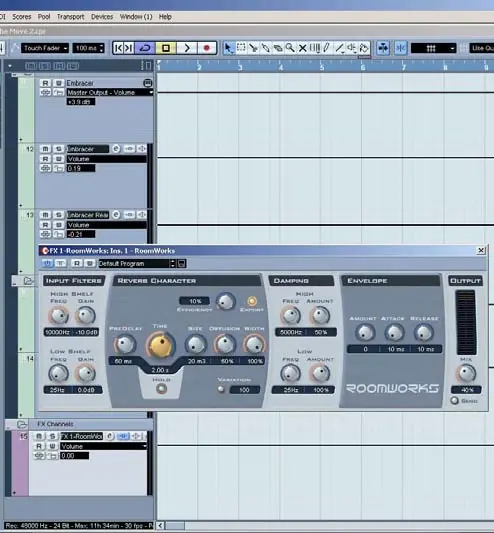Solo track 12 Embracer
The height and width of the screenshot is (533, 494).
pyautogui.click(x=58, y=149)
